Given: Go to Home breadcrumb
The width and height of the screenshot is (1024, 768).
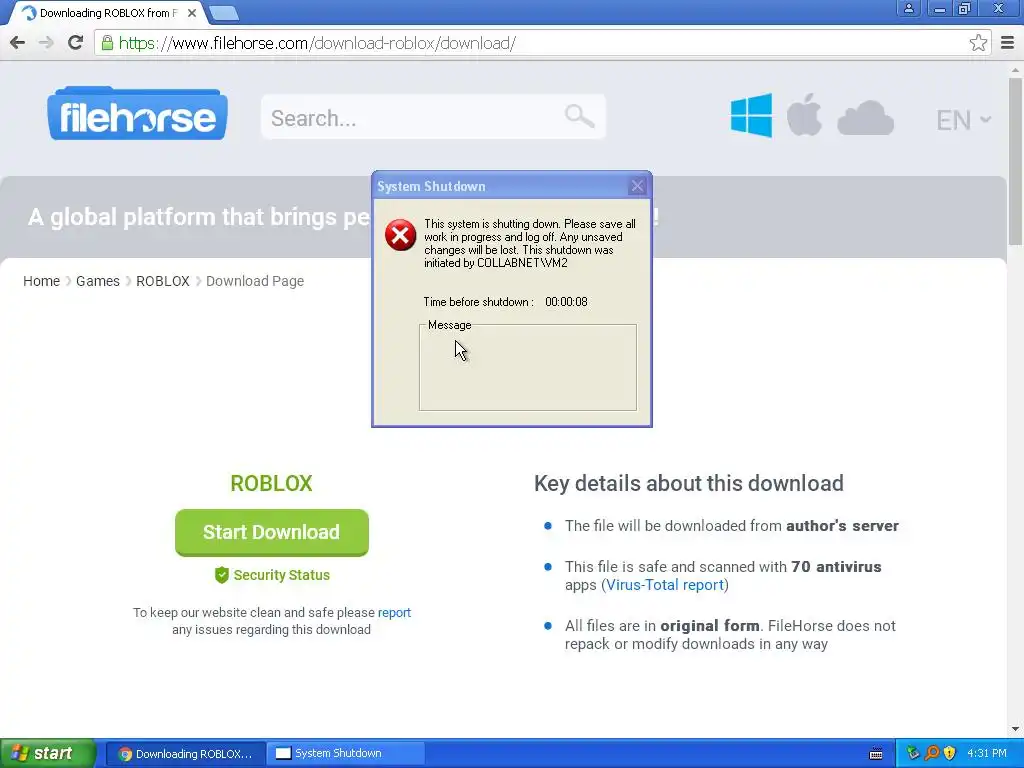Looking at the screenshot, I should tap(41, 281).
